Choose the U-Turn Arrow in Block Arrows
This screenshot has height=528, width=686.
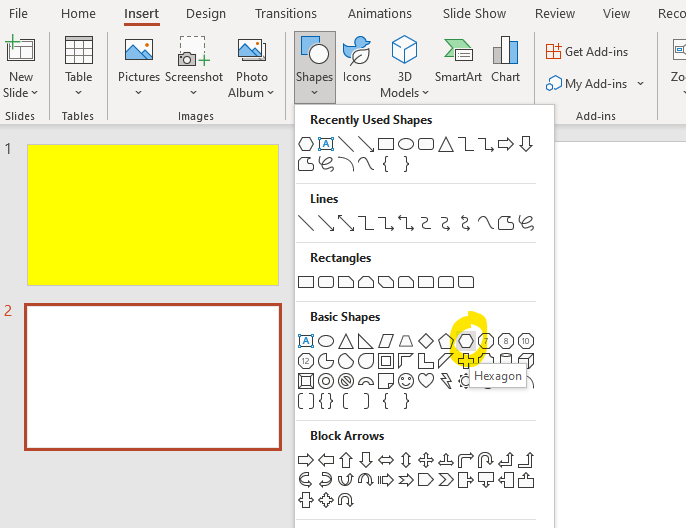[485, 460]
